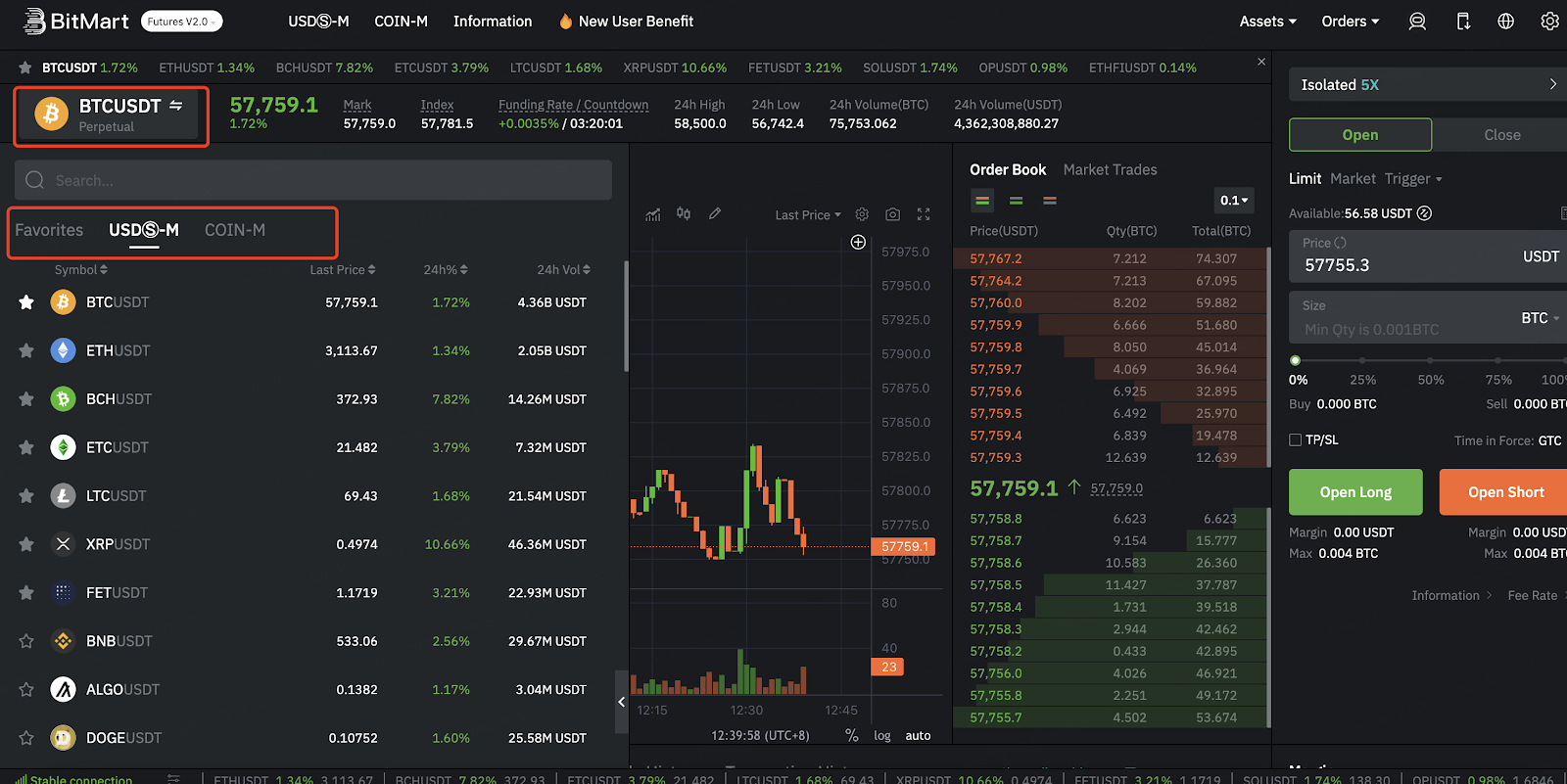The width and height of the screenshot is (1567, 784).
Task: Open the USDⓈ-M top menu
Action: [x=318, y=22]
